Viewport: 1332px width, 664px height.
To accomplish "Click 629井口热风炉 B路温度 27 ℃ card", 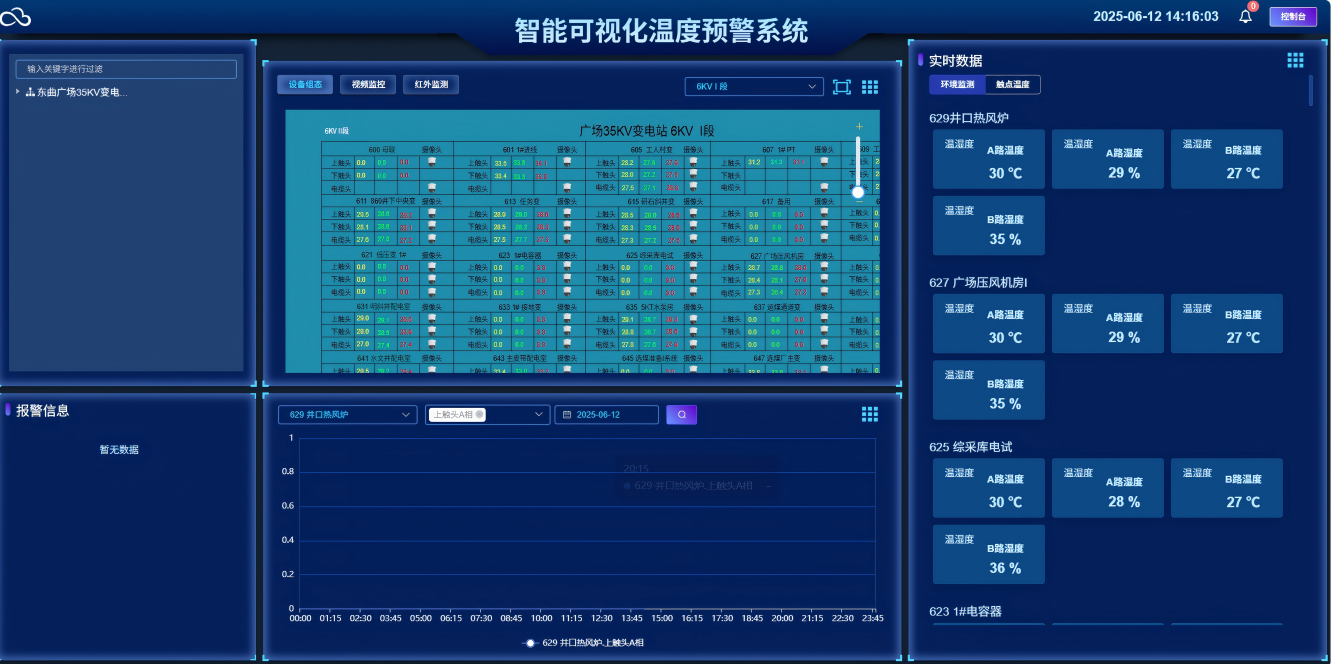I will pos(1227,159).
